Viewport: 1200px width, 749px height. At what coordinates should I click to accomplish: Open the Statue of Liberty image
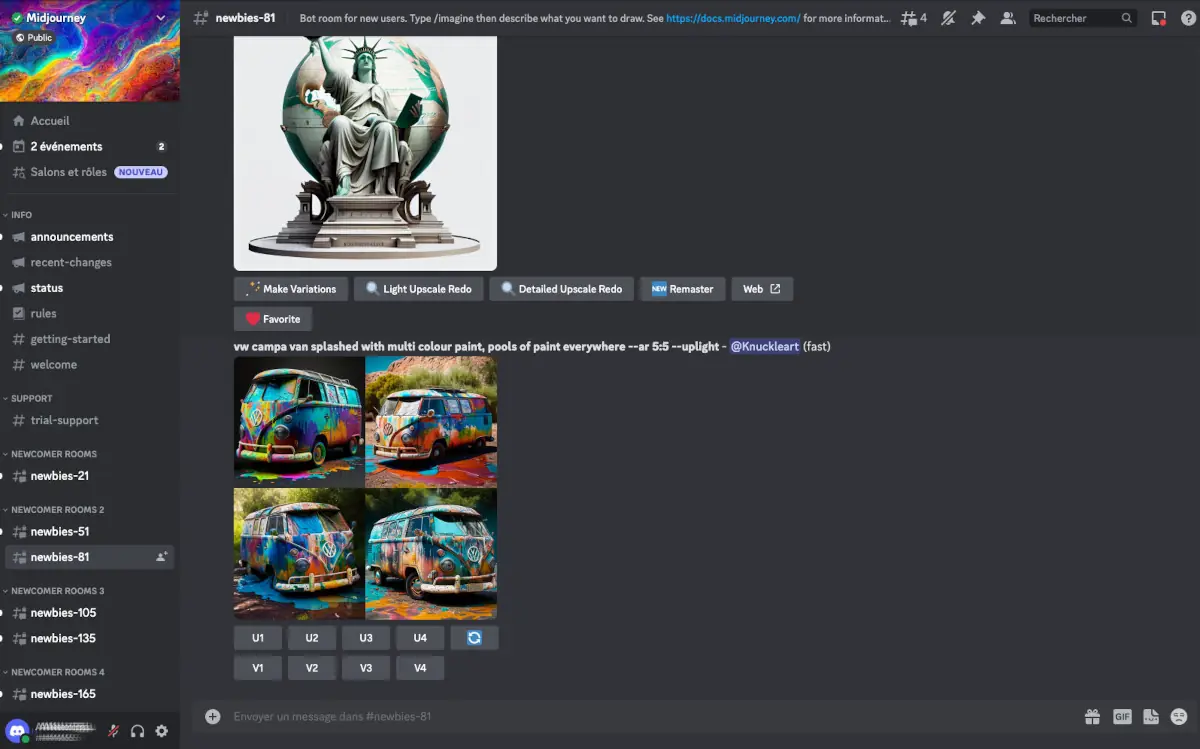[x=365, y=153]
